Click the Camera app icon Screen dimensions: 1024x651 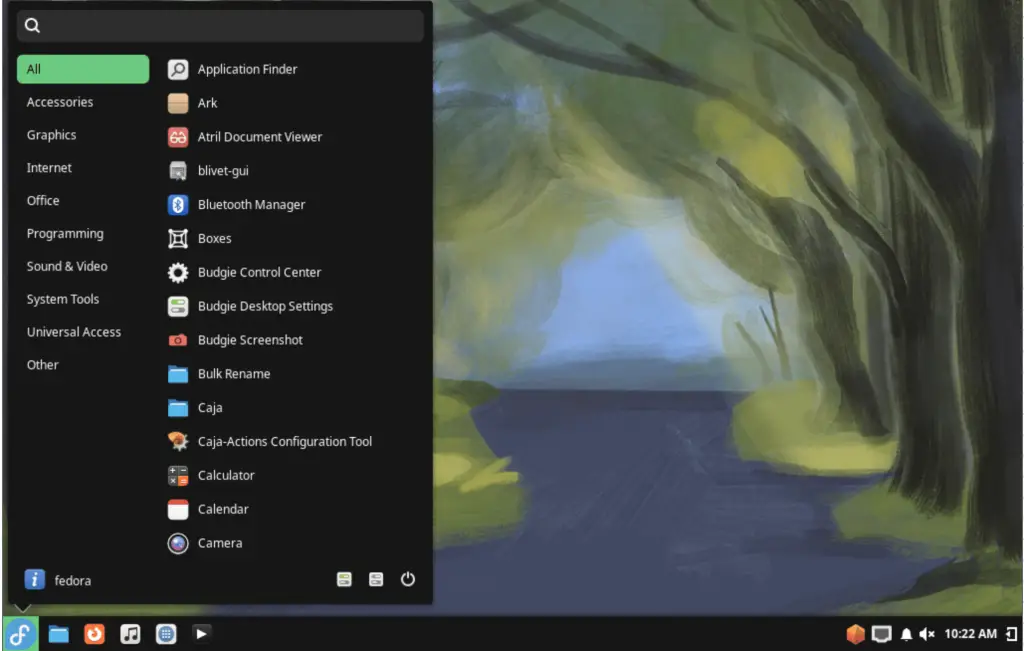coord(178,543)
